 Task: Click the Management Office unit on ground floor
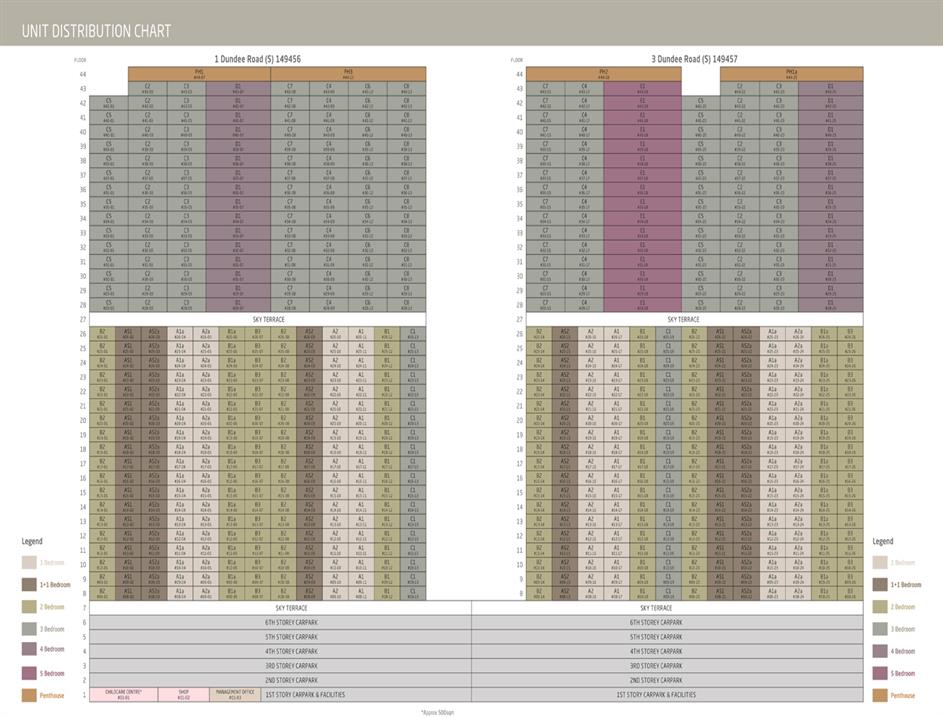235,694
